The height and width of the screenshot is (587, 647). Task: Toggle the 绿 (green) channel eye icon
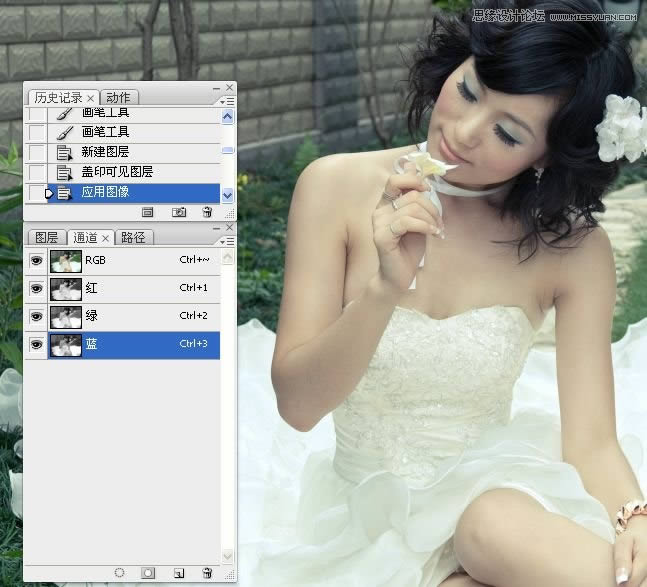37,316
